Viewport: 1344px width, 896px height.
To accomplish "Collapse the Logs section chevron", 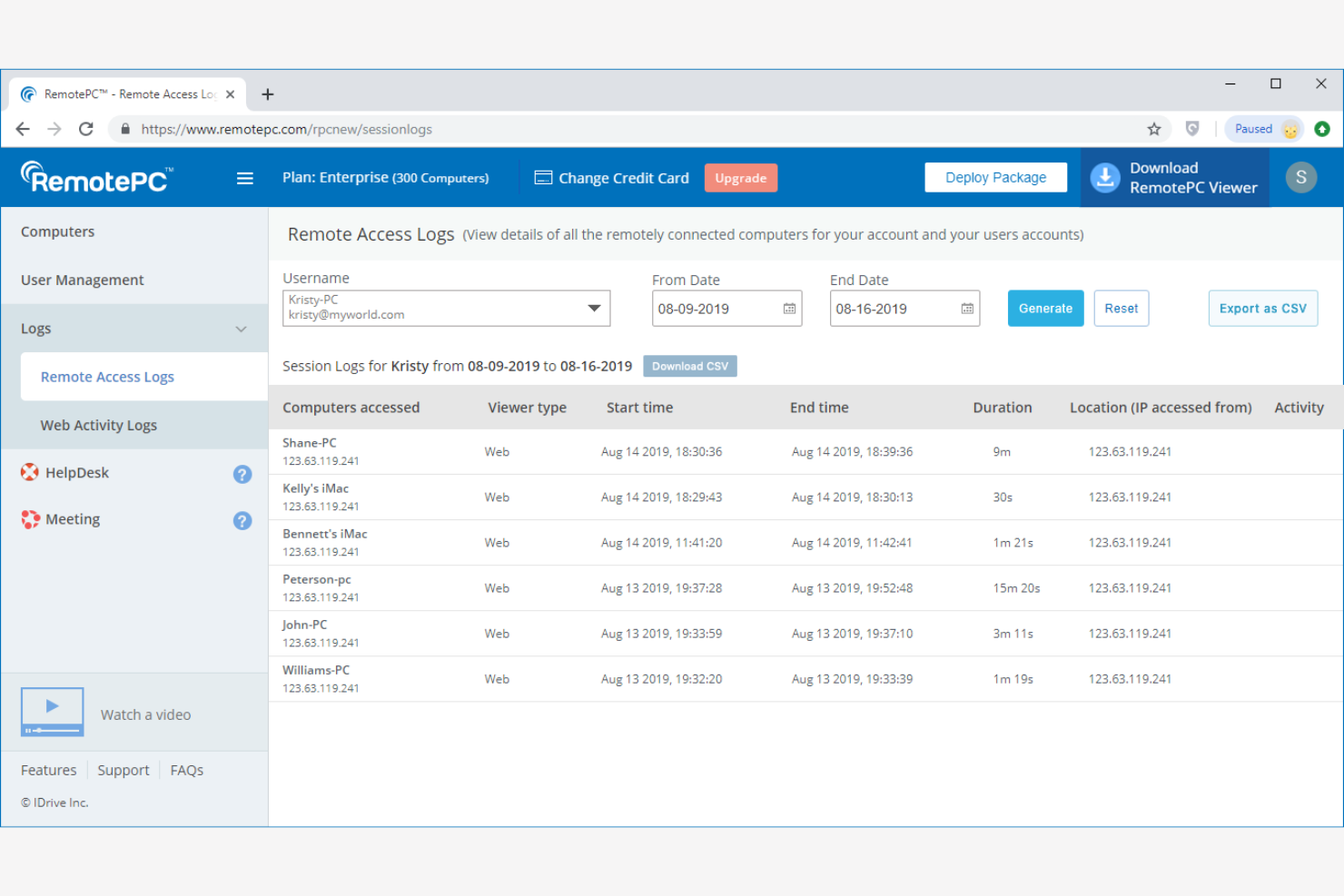I will (x=241, y=329).
